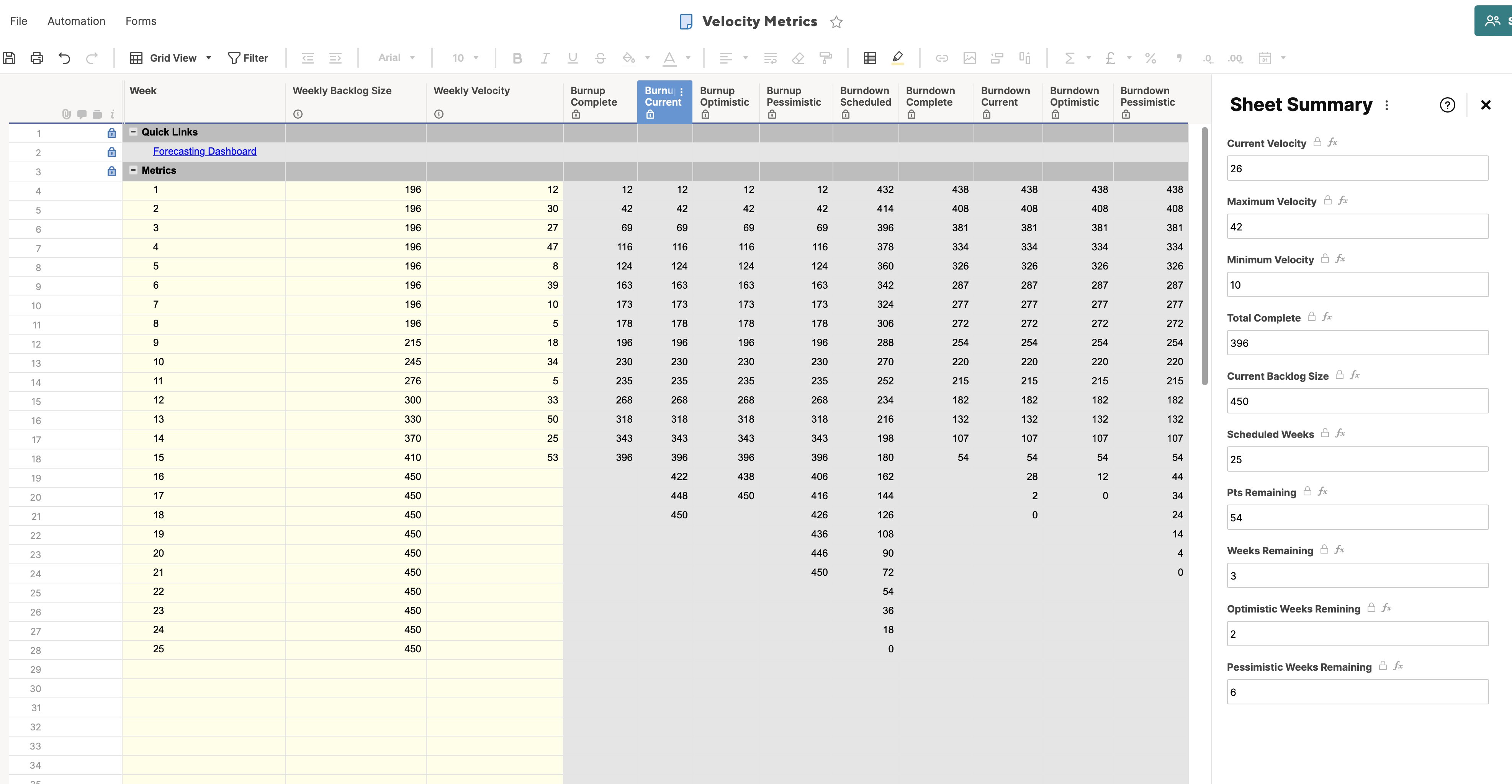Open the font size 10 dropdown
Screen dimensions: 1512x784
[465, 57]
